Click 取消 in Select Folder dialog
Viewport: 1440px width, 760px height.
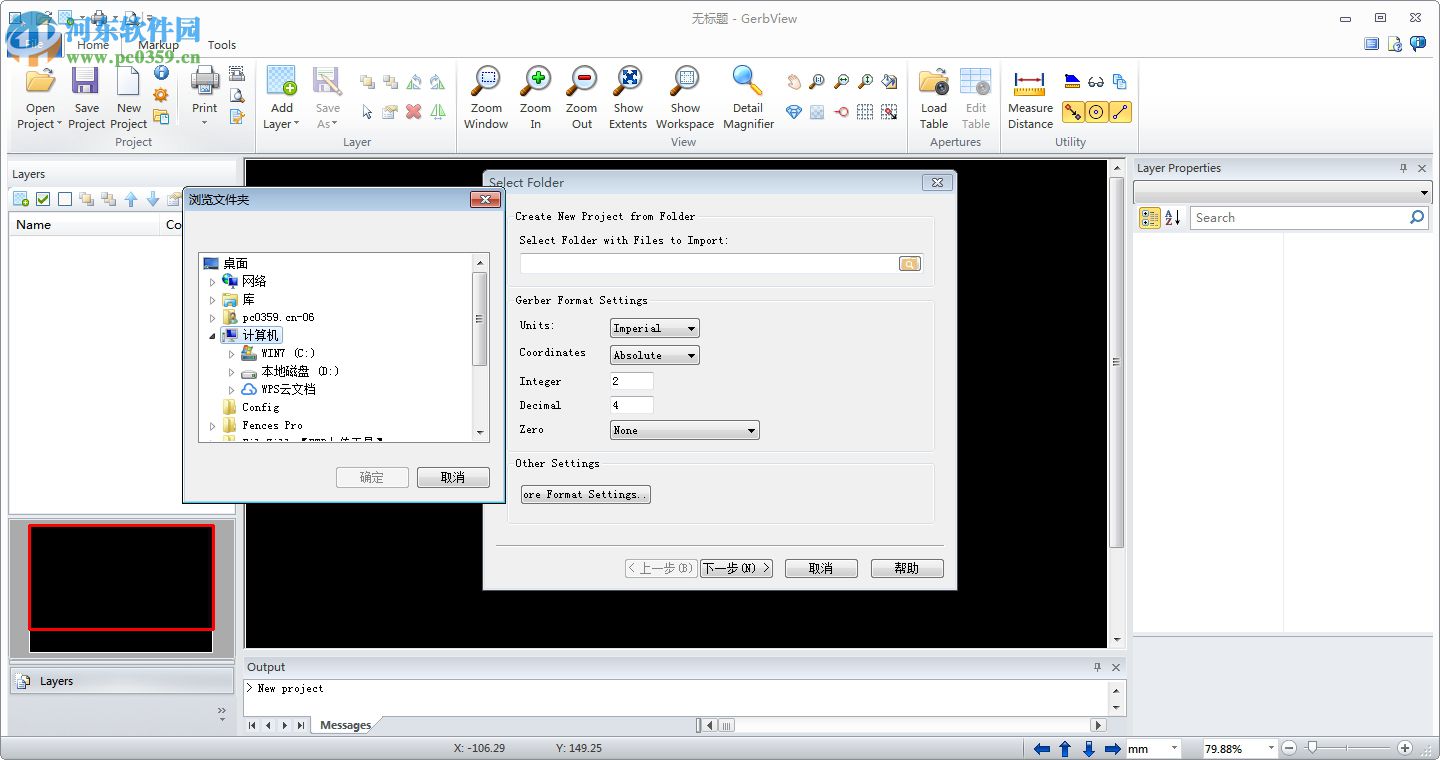click(x=821, y=568)
